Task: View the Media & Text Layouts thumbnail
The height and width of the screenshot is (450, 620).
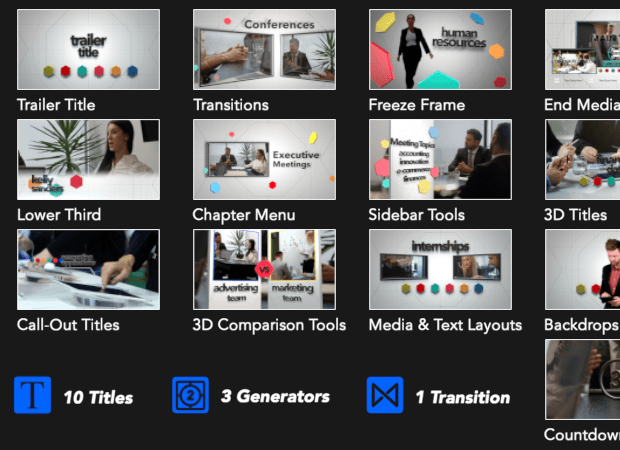Action: (x=440, y=269)
